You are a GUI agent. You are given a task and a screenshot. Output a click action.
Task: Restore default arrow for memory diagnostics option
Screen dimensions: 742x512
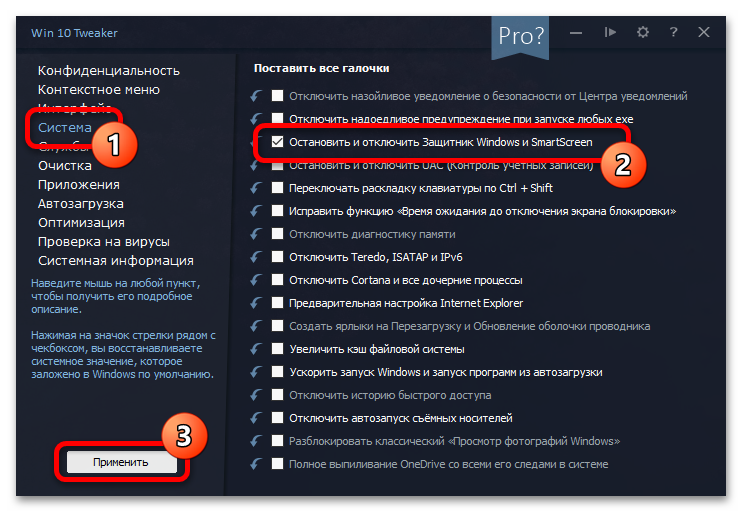[x=256, y=234]
